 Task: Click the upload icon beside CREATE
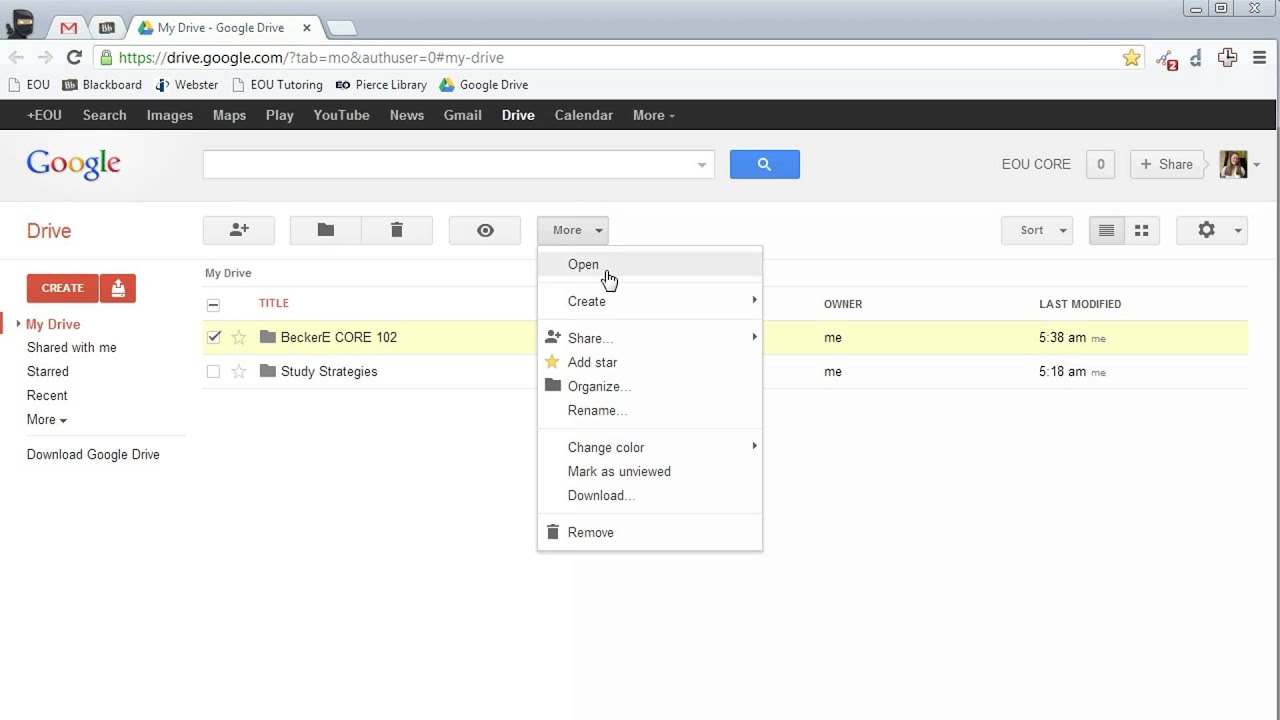[118, 288]
